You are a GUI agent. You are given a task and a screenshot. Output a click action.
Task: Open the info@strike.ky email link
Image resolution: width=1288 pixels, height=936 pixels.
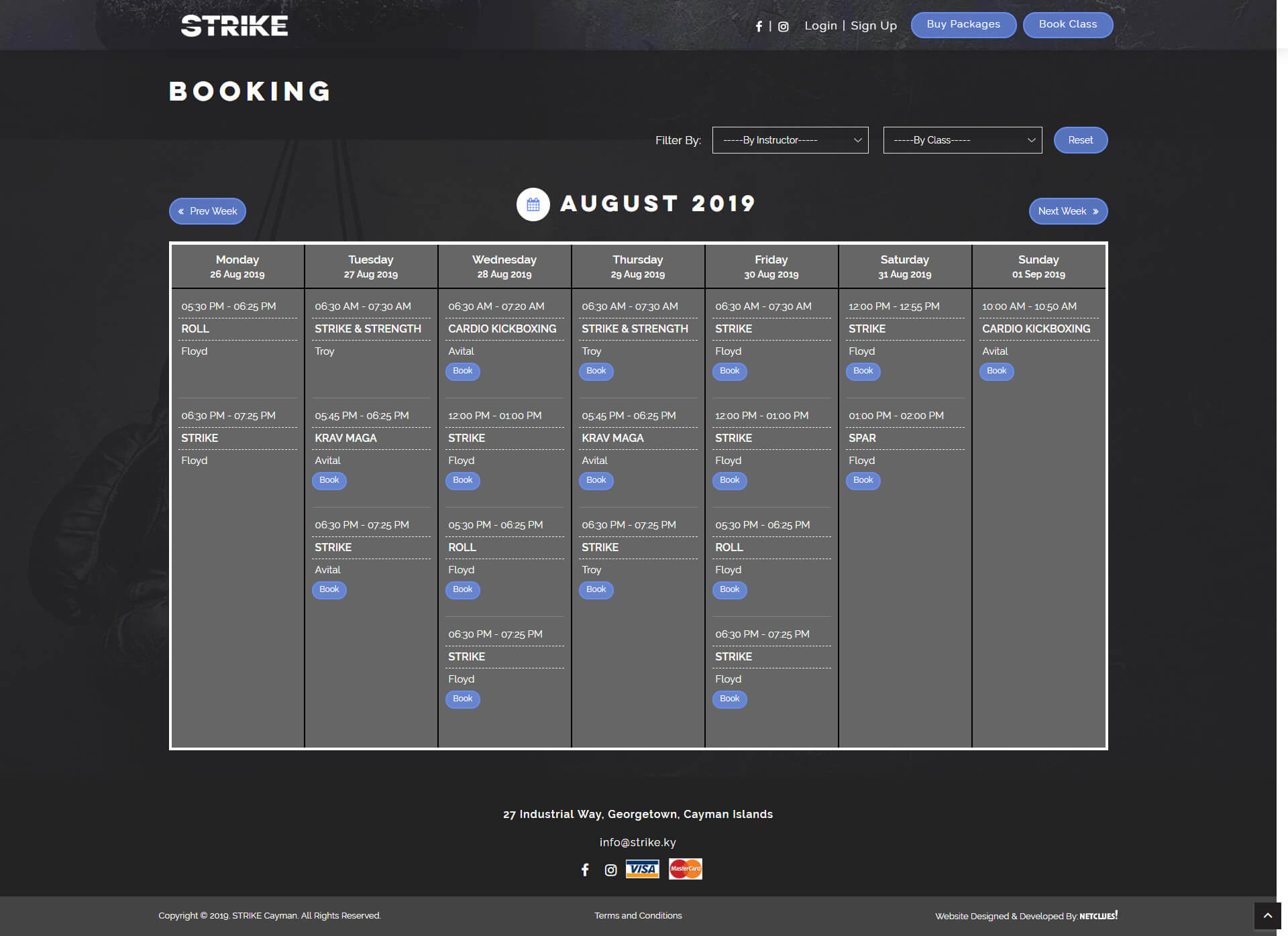pyautogui.click(x=638, y=842)
